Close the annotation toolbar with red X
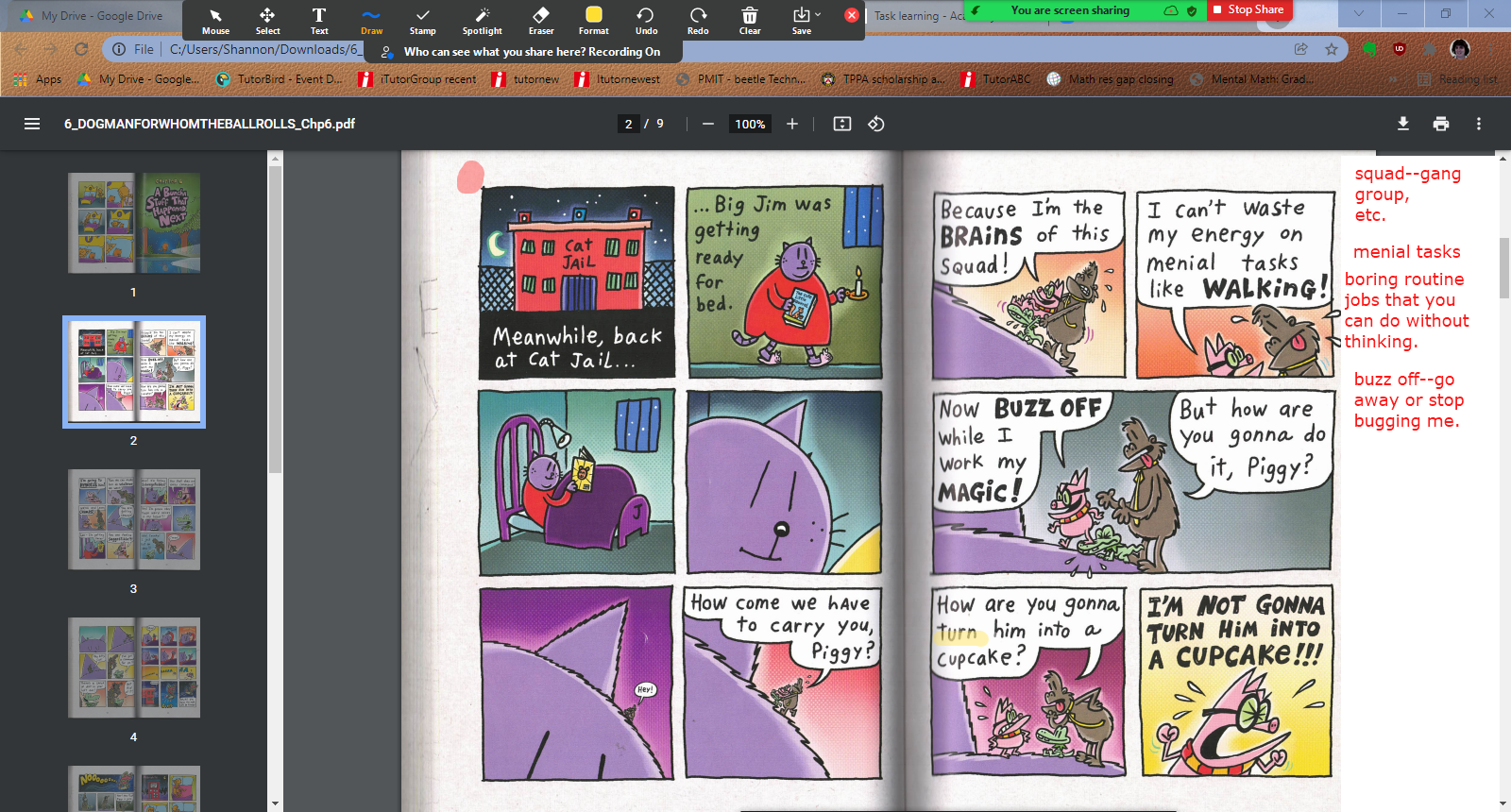The height and width of the screenshot is (812, 1511). coord(852,15)
